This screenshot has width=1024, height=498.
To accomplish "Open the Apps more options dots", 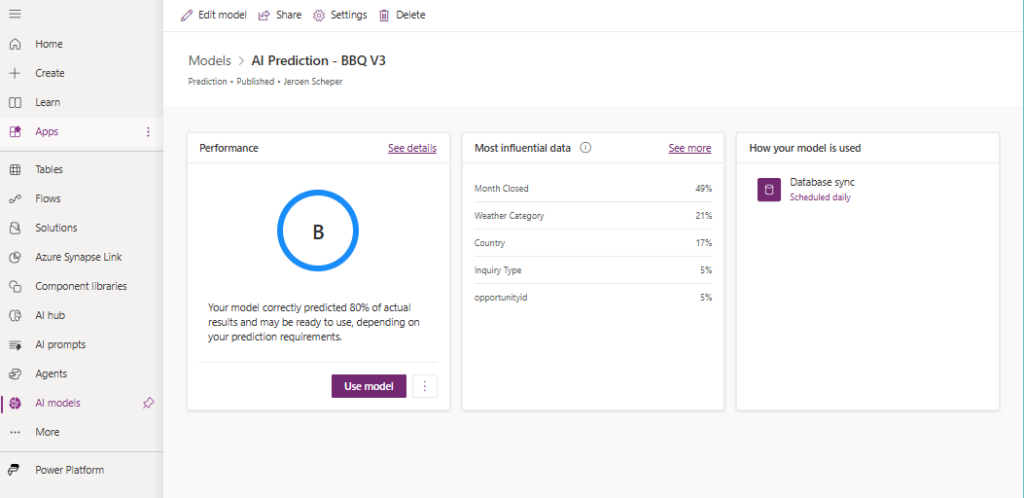I will pos(148,132).
